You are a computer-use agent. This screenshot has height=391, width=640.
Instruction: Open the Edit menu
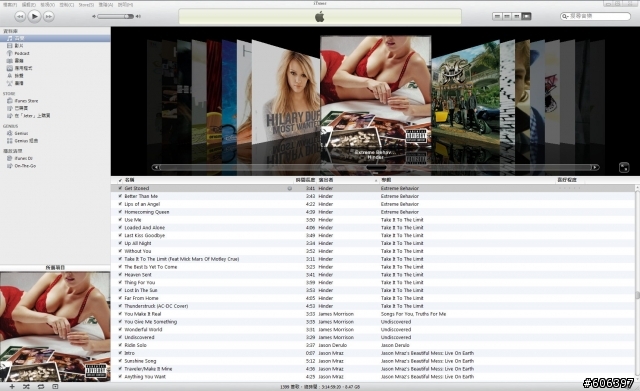[x=29, y=4]
